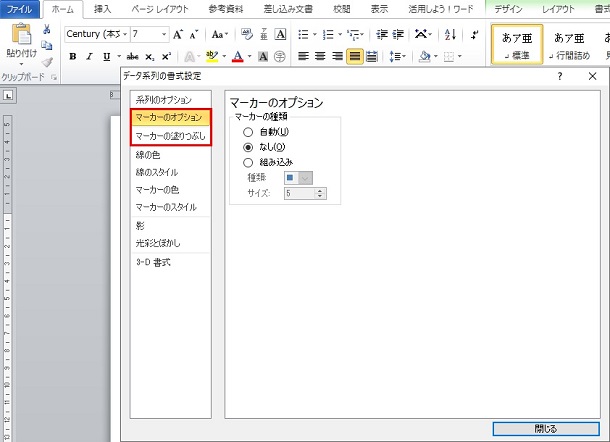Click the dialog help question mark
The width and height of the screenshot is (610, 442).
[x=560, y=76]
